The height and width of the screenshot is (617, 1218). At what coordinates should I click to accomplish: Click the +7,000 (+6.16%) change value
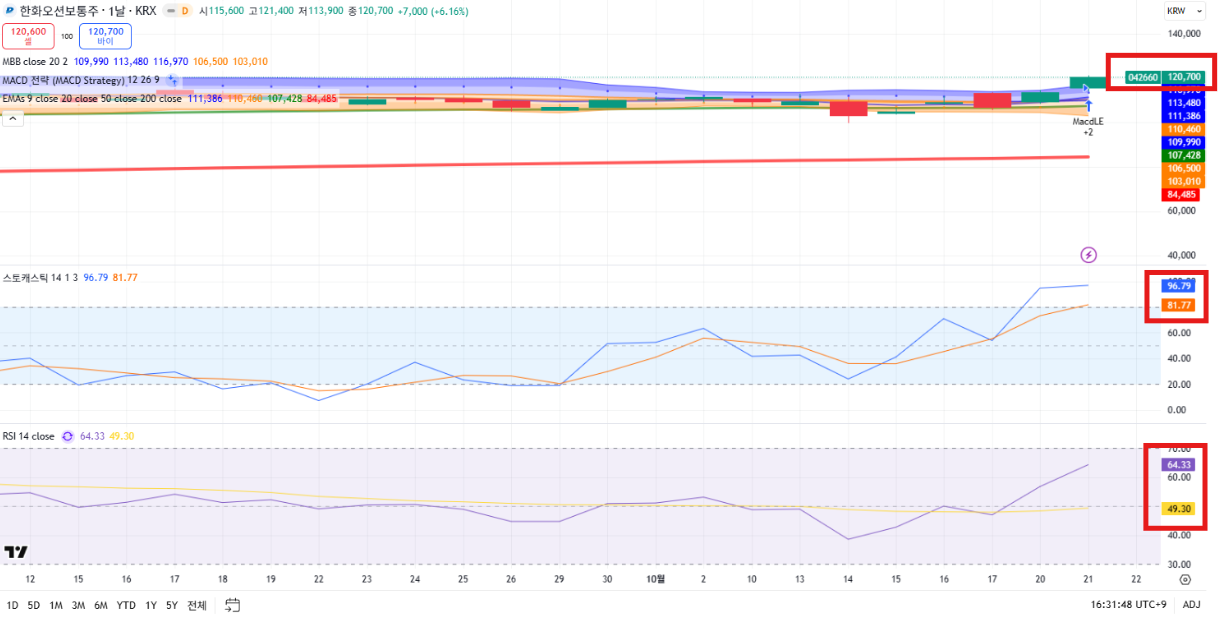(x=432, y=11)
